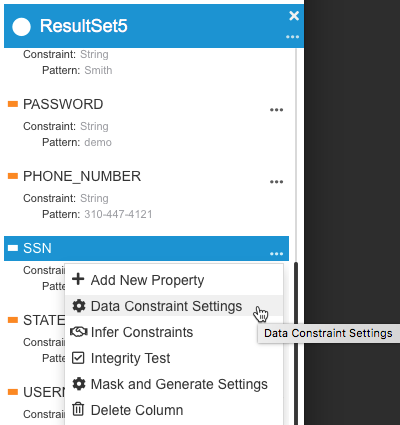This screenshot has height=425, width=400.
Task: Click the trash icon beside Delete Column
Action: coord(78,409)
